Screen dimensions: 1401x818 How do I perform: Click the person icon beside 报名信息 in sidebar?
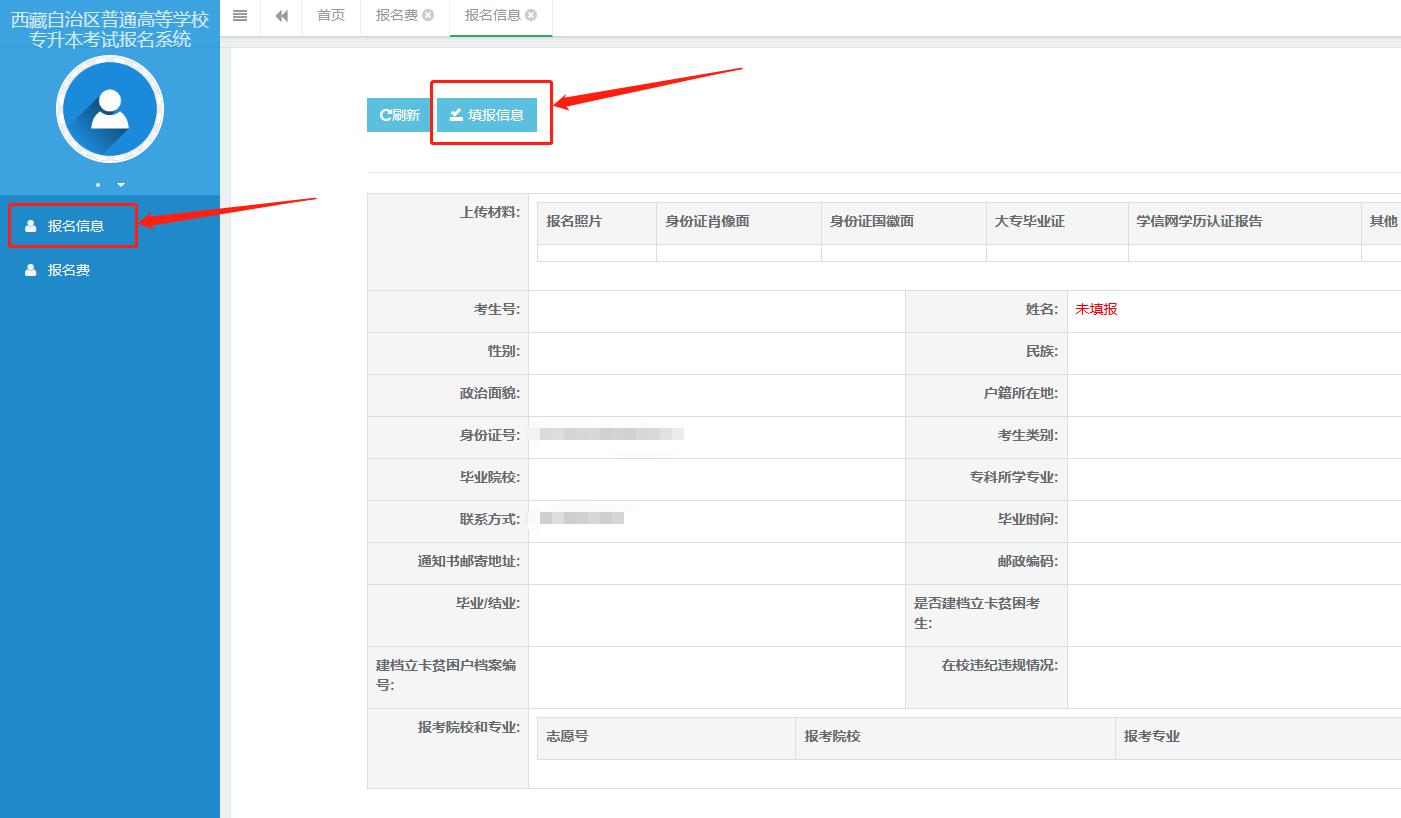(x=31, y=226)
